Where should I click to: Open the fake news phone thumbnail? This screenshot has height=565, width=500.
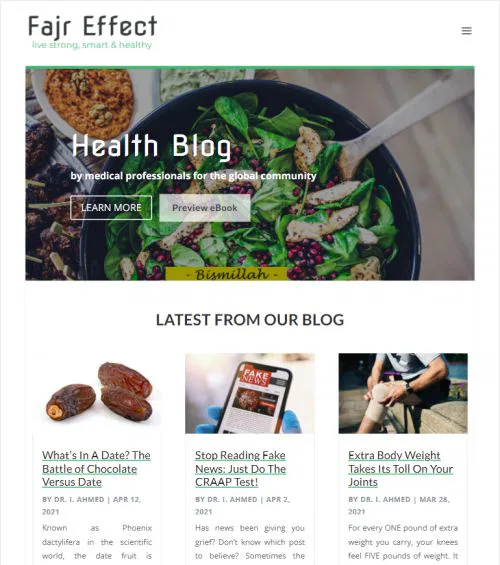[x=250, y=393]
